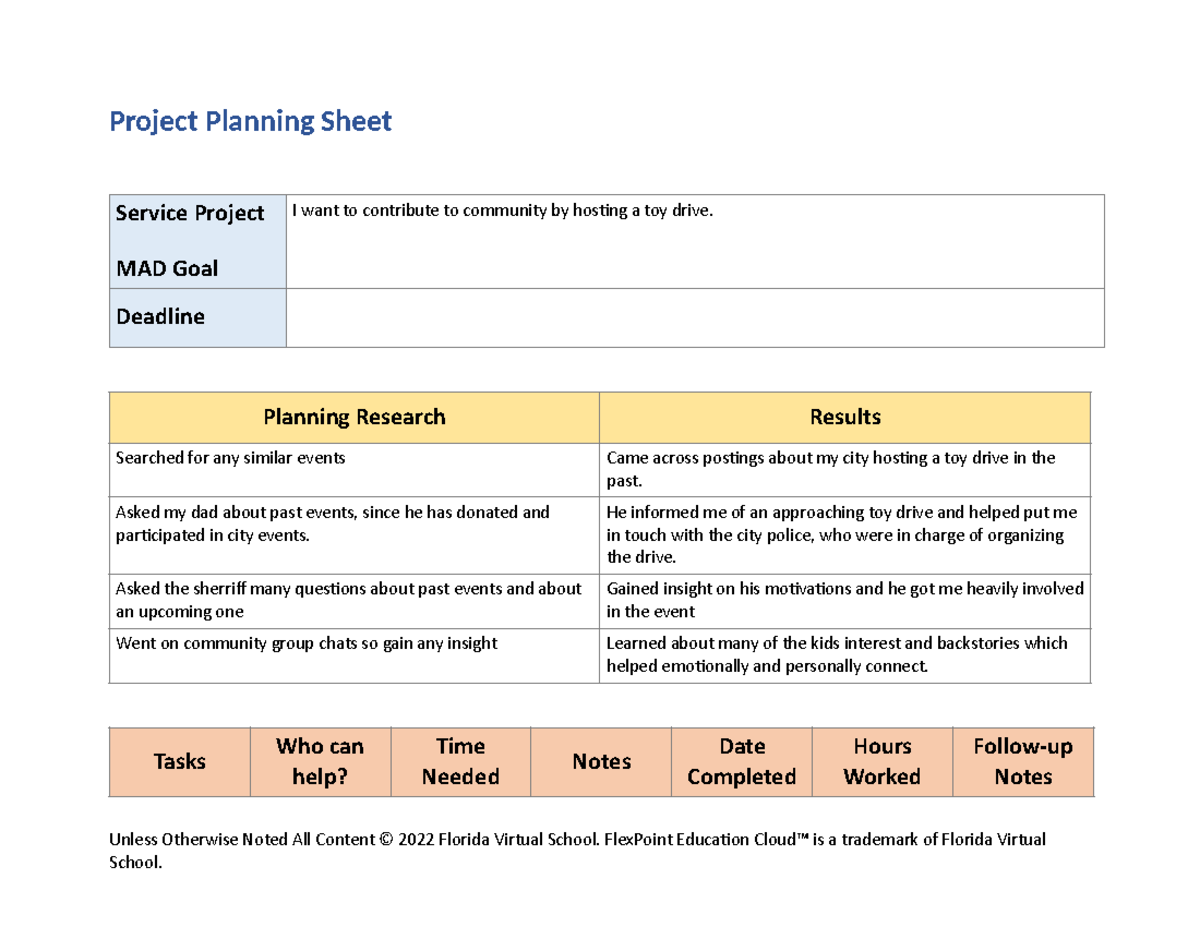Click the empty Deadline value field
The width and height of the screenshot is (1200, 927).
(695, 318)
